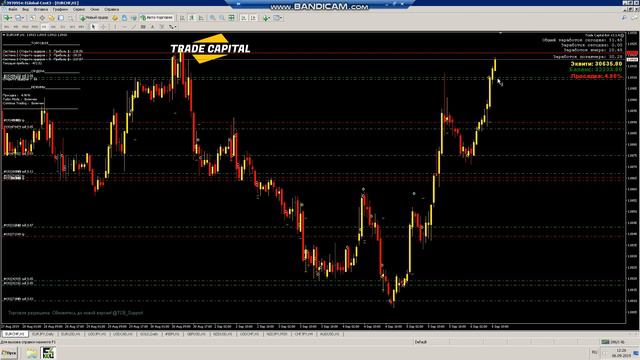Click the chart shift triangle marker atop chart
Screen dimensions: 640x360
tap(500, 33)
